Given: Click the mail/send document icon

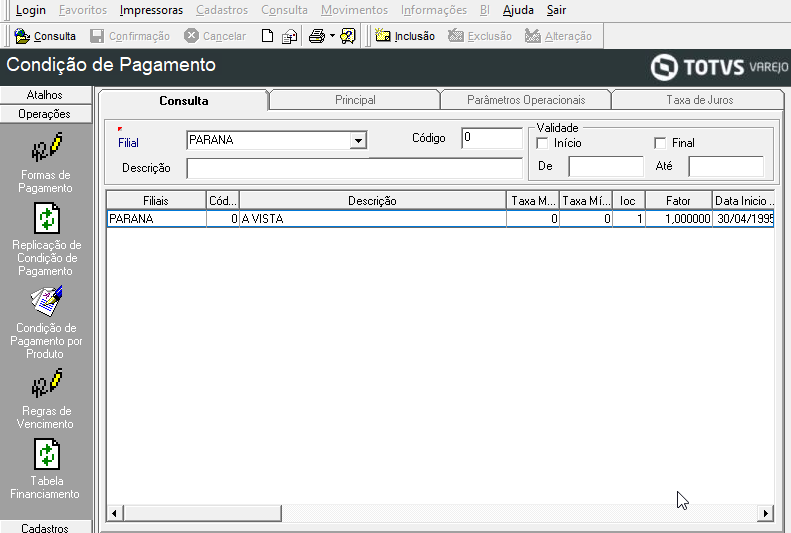Looking at the screenshot, I should click(x=290, y=36).
